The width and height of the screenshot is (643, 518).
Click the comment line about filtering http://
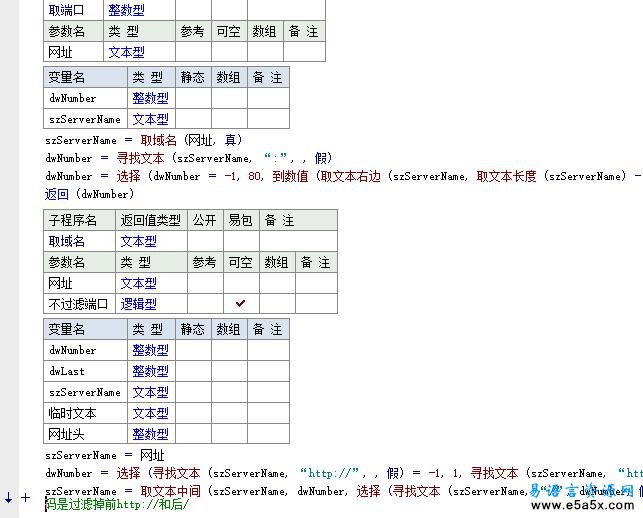(117, 504)
